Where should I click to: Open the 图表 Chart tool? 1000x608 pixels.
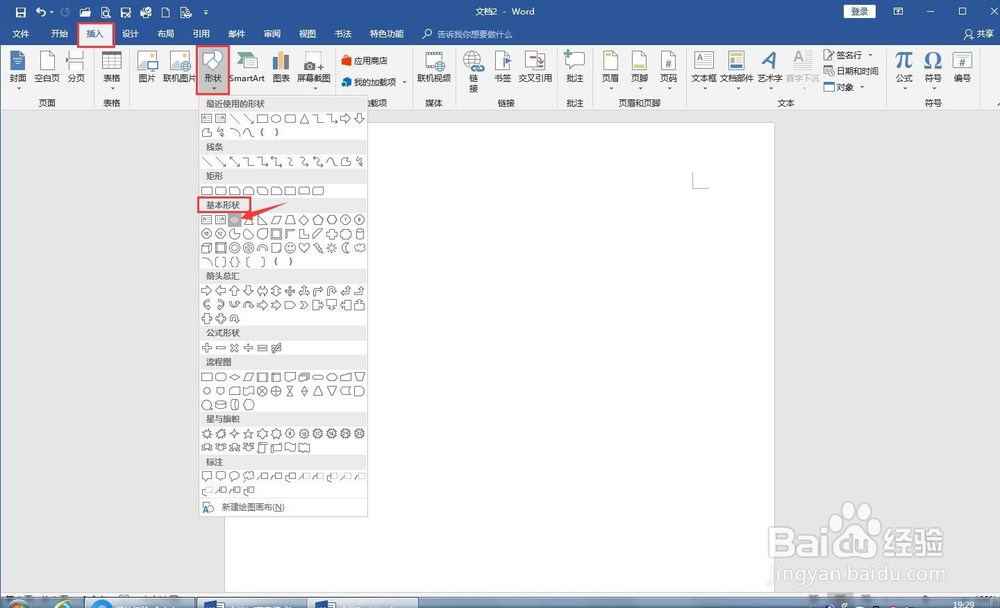pyautogui.click(x=281, y=67)
